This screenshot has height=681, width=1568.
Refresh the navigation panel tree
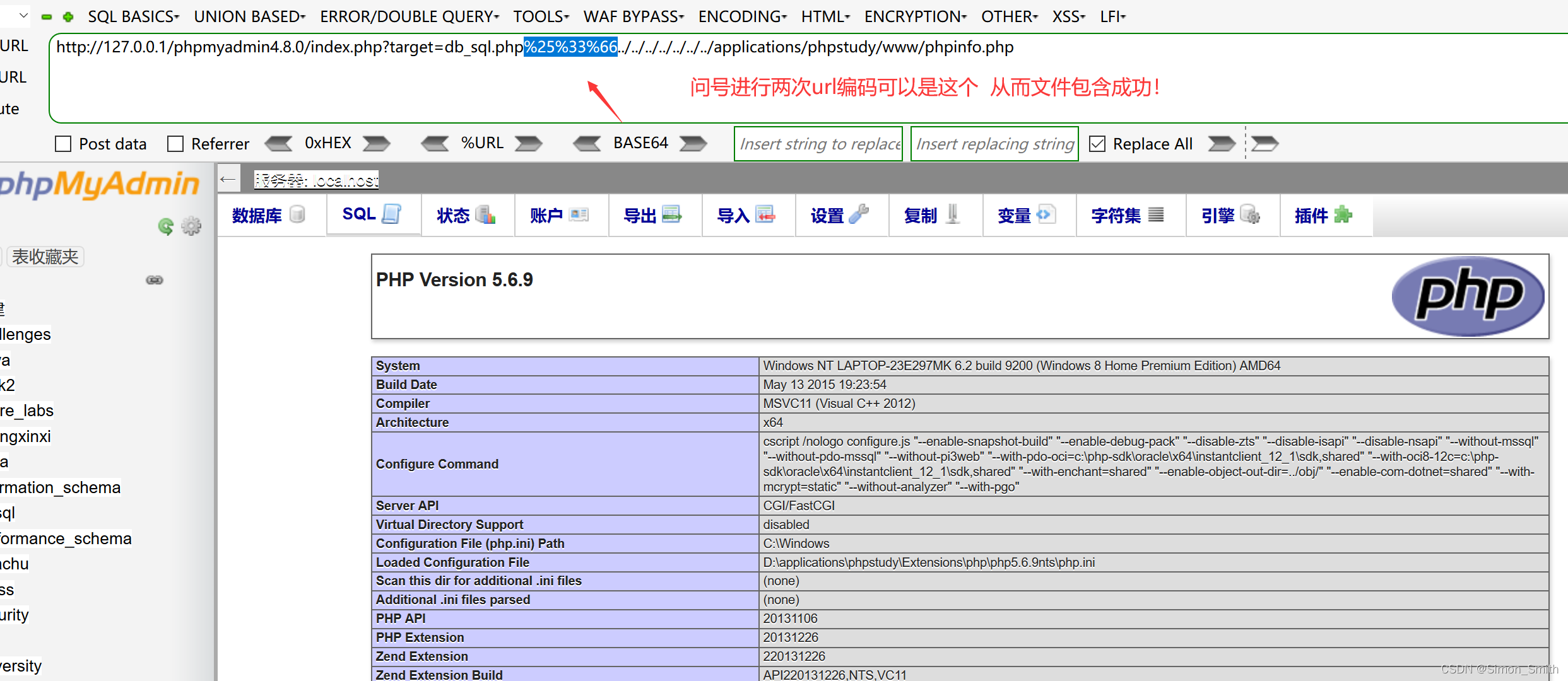tap(165, 226)
